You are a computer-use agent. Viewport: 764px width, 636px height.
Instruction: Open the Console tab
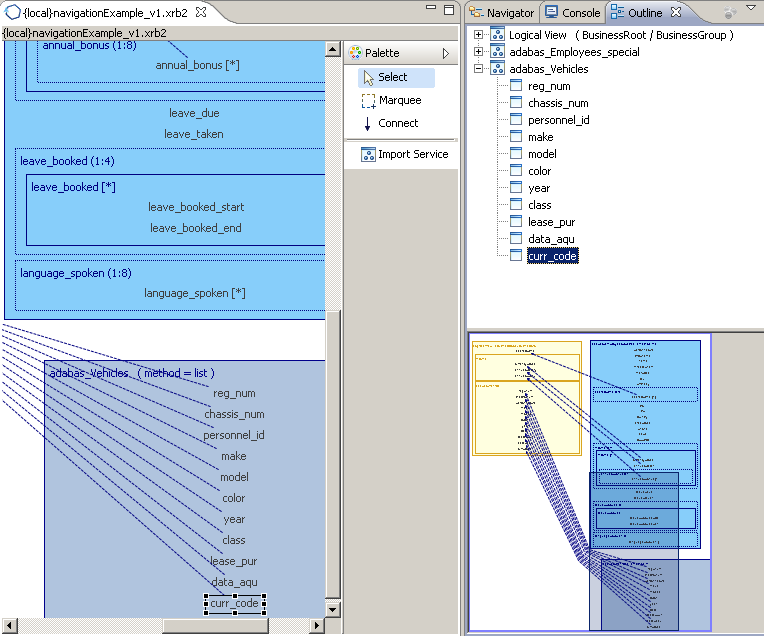pyautogui.click(x=573, y=13)
